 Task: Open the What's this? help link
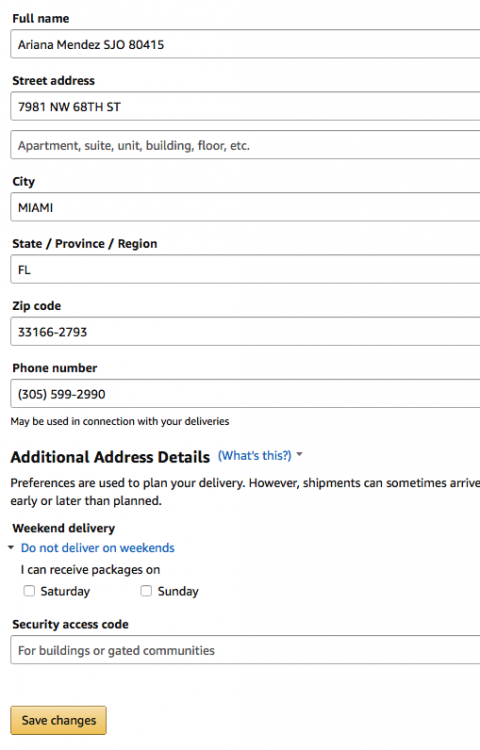click(254, 455)
